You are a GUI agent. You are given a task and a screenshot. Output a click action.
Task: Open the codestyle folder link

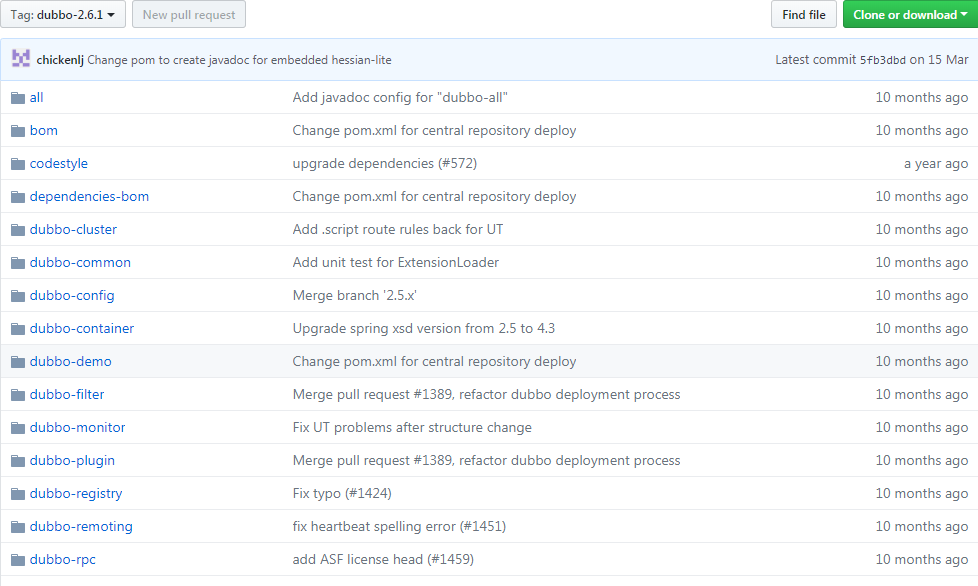(x=59, y=163)
